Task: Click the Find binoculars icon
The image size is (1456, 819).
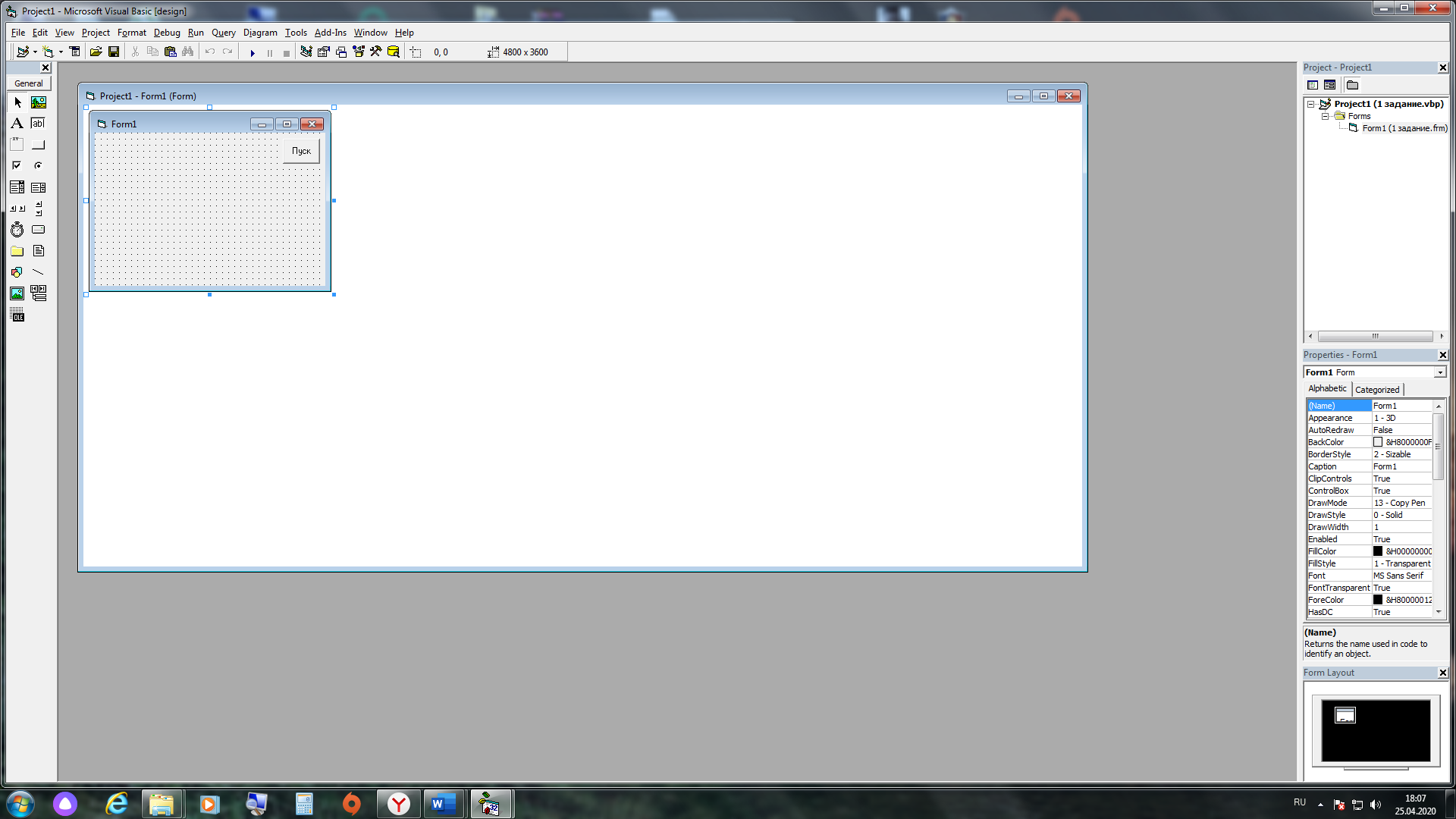Action: (x=188, y=52)
